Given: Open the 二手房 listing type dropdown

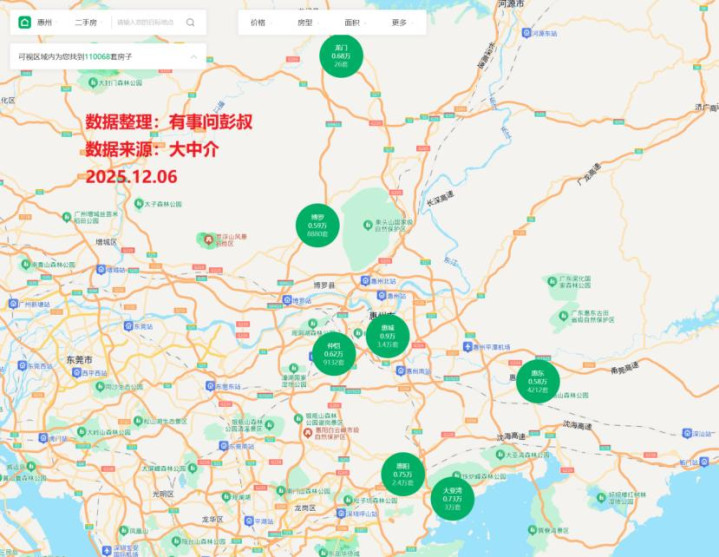Looking at the screenshot, I should point(89,21).
